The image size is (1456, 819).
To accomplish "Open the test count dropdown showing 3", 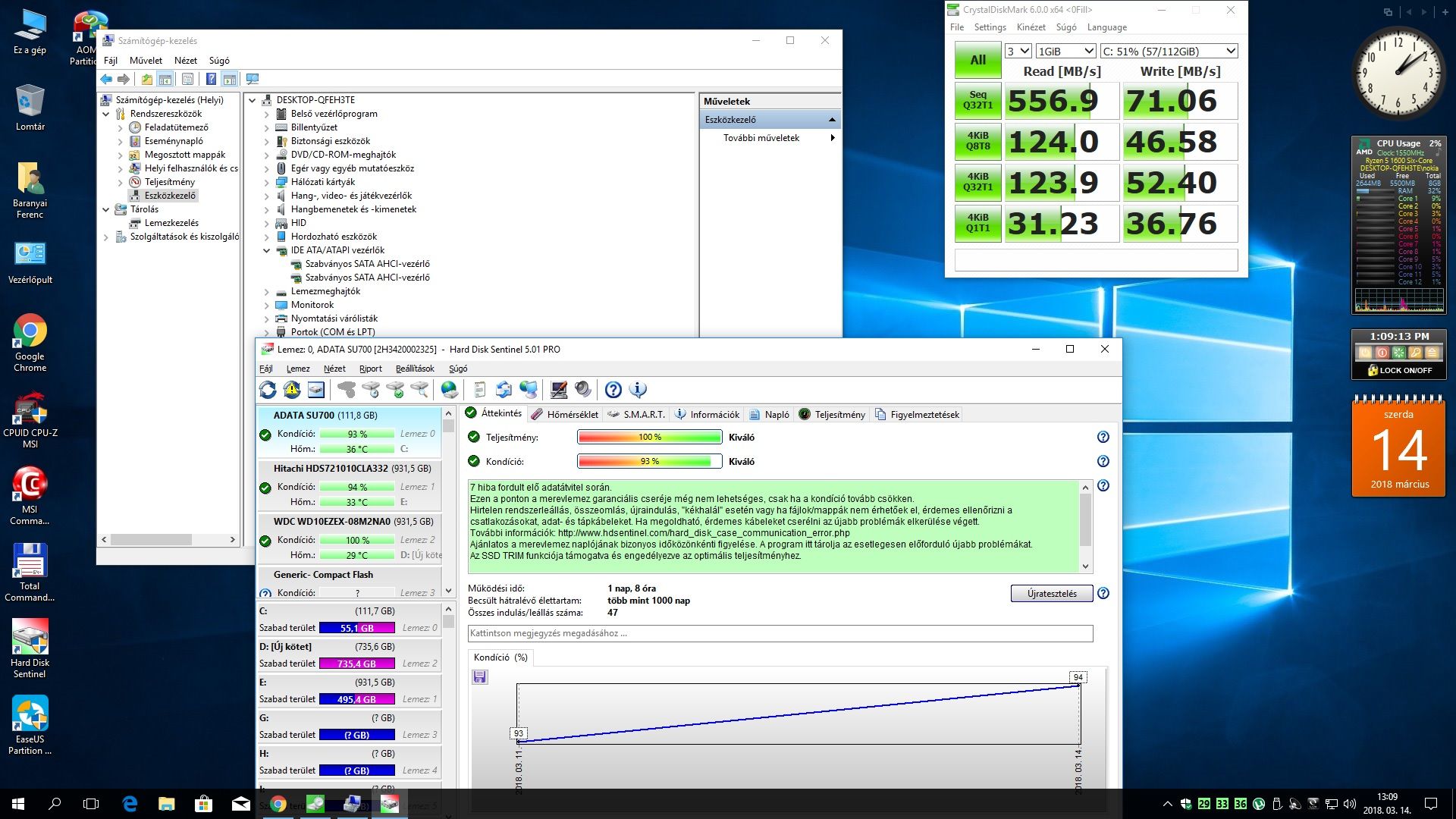I will (x=1018, y=51).
